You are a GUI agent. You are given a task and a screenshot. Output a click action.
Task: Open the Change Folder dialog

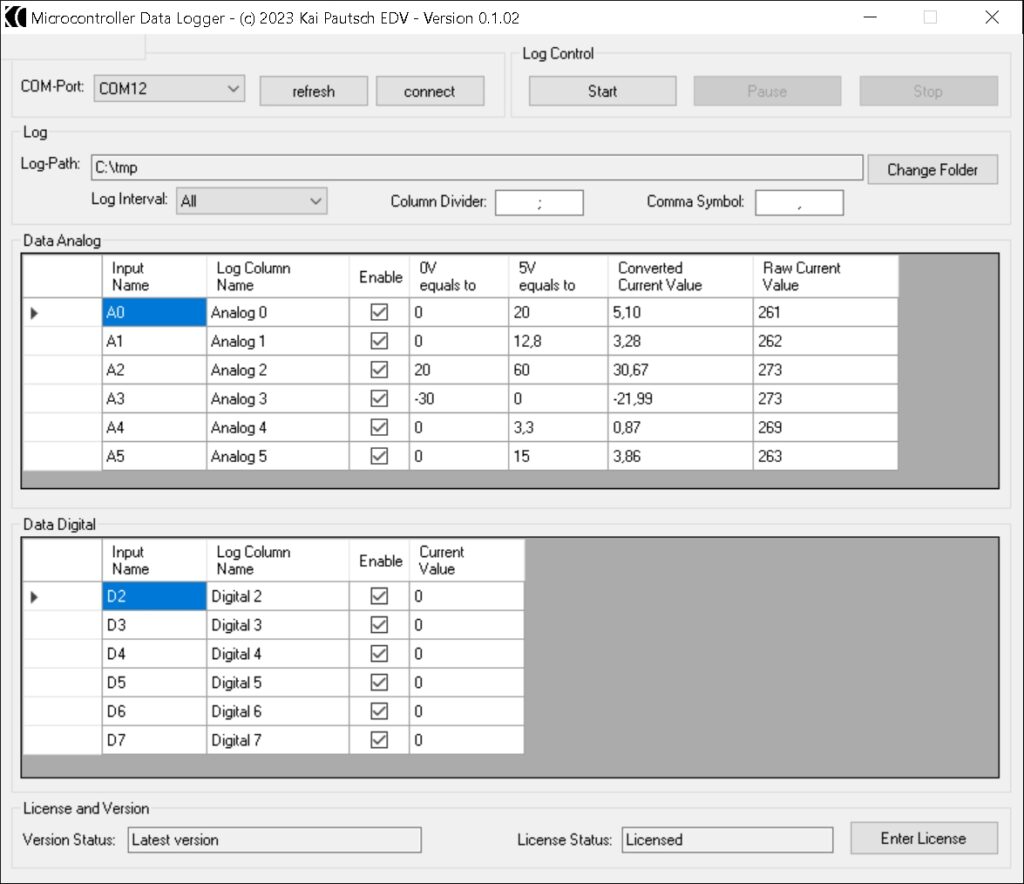(933, 170)
